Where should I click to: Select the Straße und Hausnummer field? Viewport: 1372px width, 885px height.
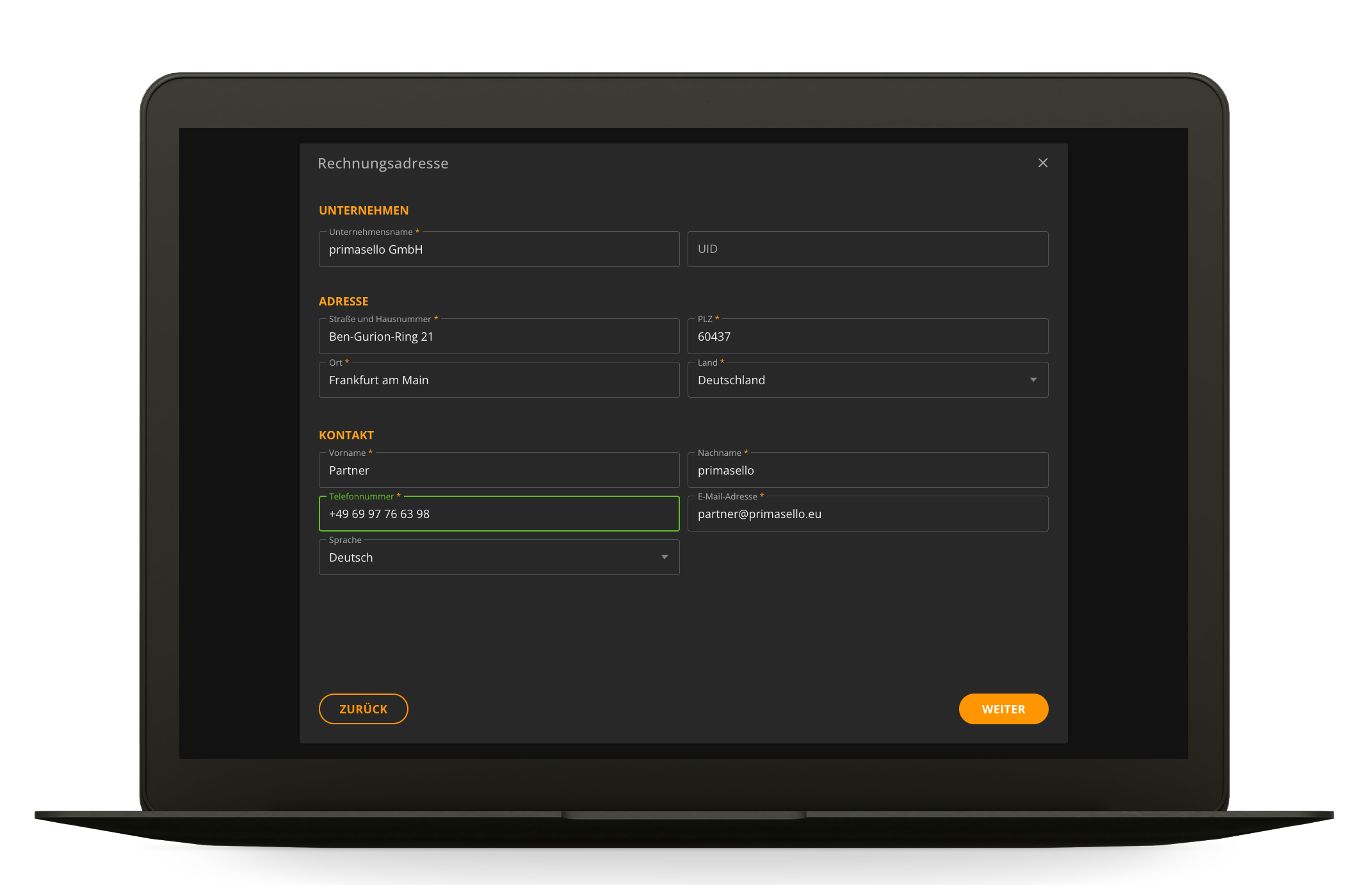[x=498, y=337]
